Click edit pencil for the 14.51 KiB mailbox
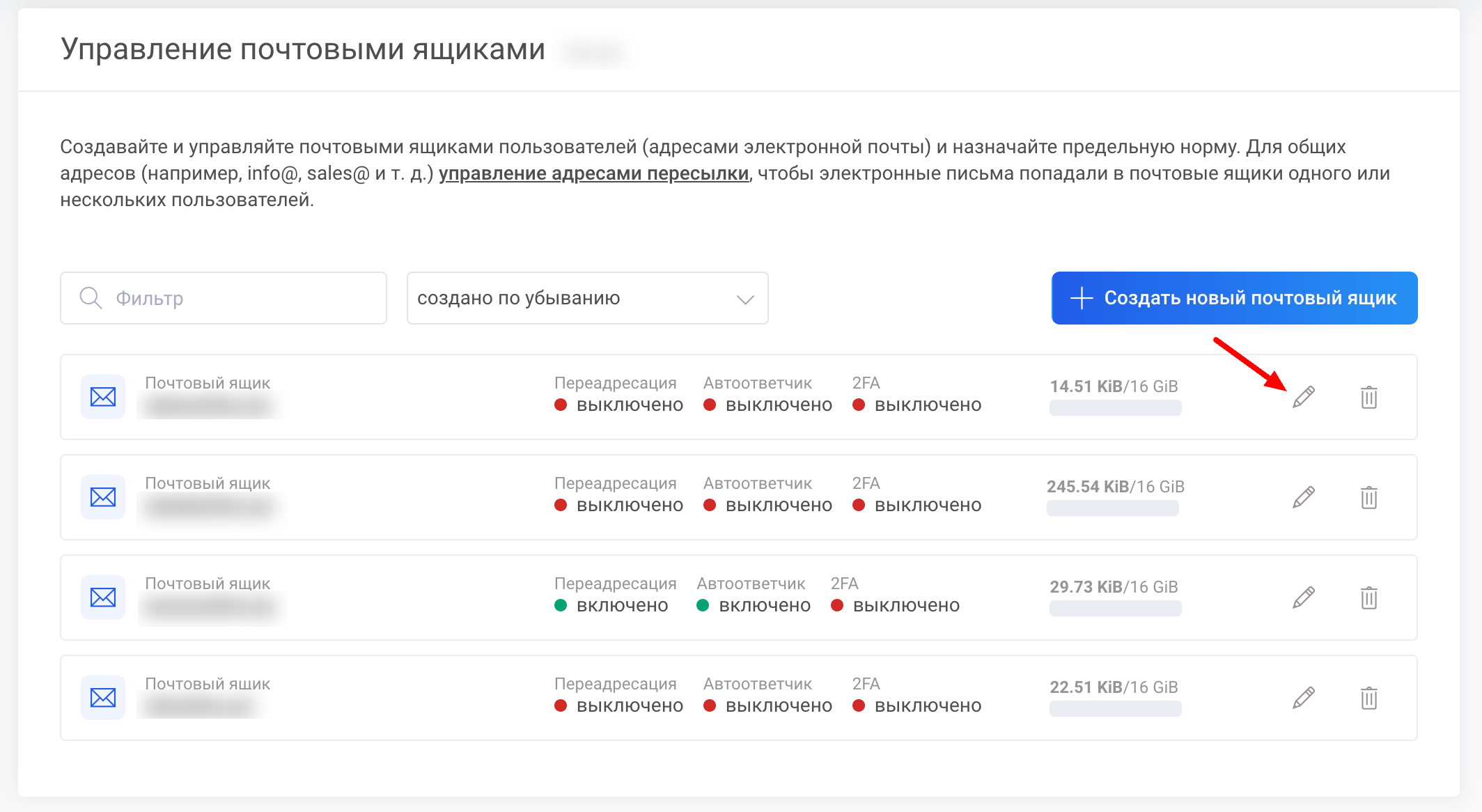The image size is (1482, 812). [x=1303, y=397]
